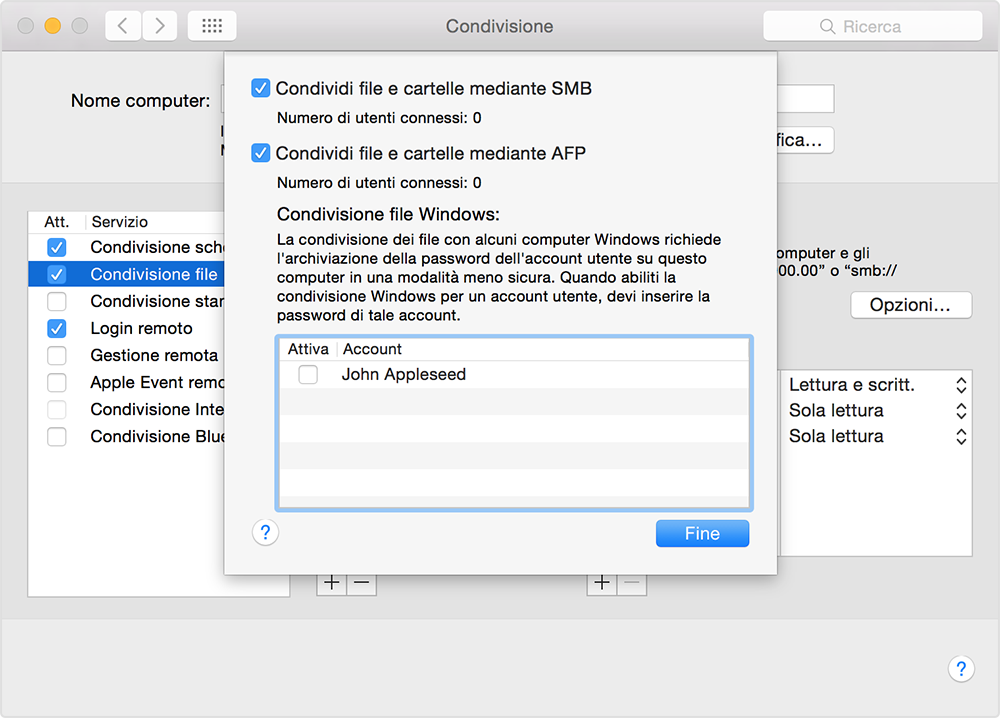Image resolution: width=1000 pixels, height=718 pixels.
Task: Uncheck sharing files via AFP
Action: click(261, 153)
